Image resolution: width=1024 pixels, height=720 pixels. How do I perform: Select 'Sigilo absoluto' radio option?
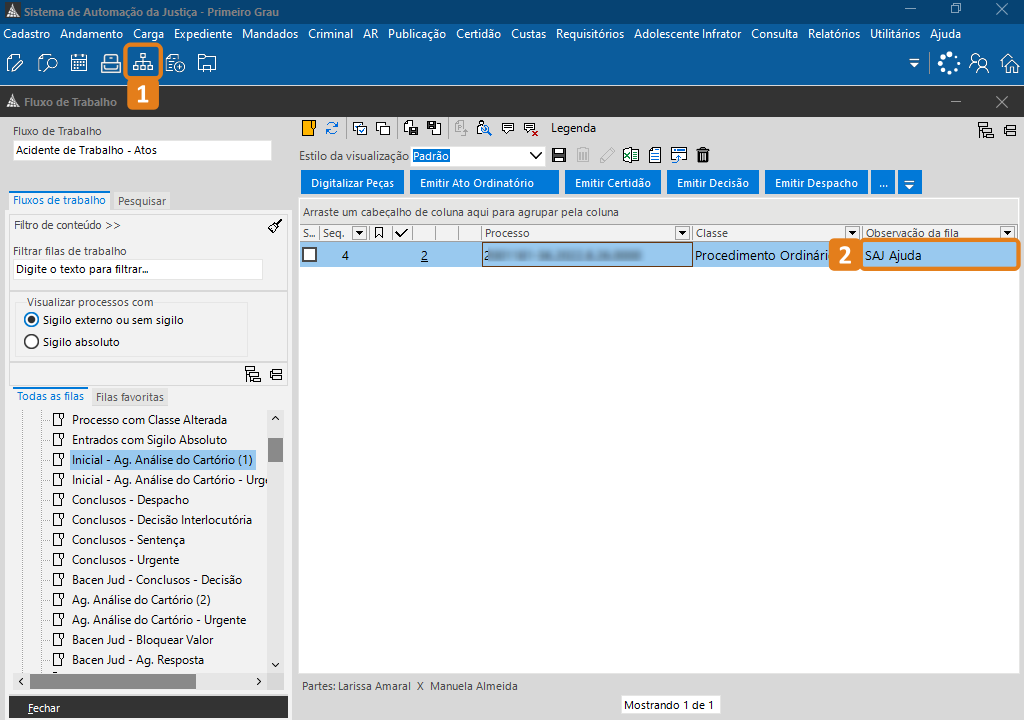pos(31,342)
